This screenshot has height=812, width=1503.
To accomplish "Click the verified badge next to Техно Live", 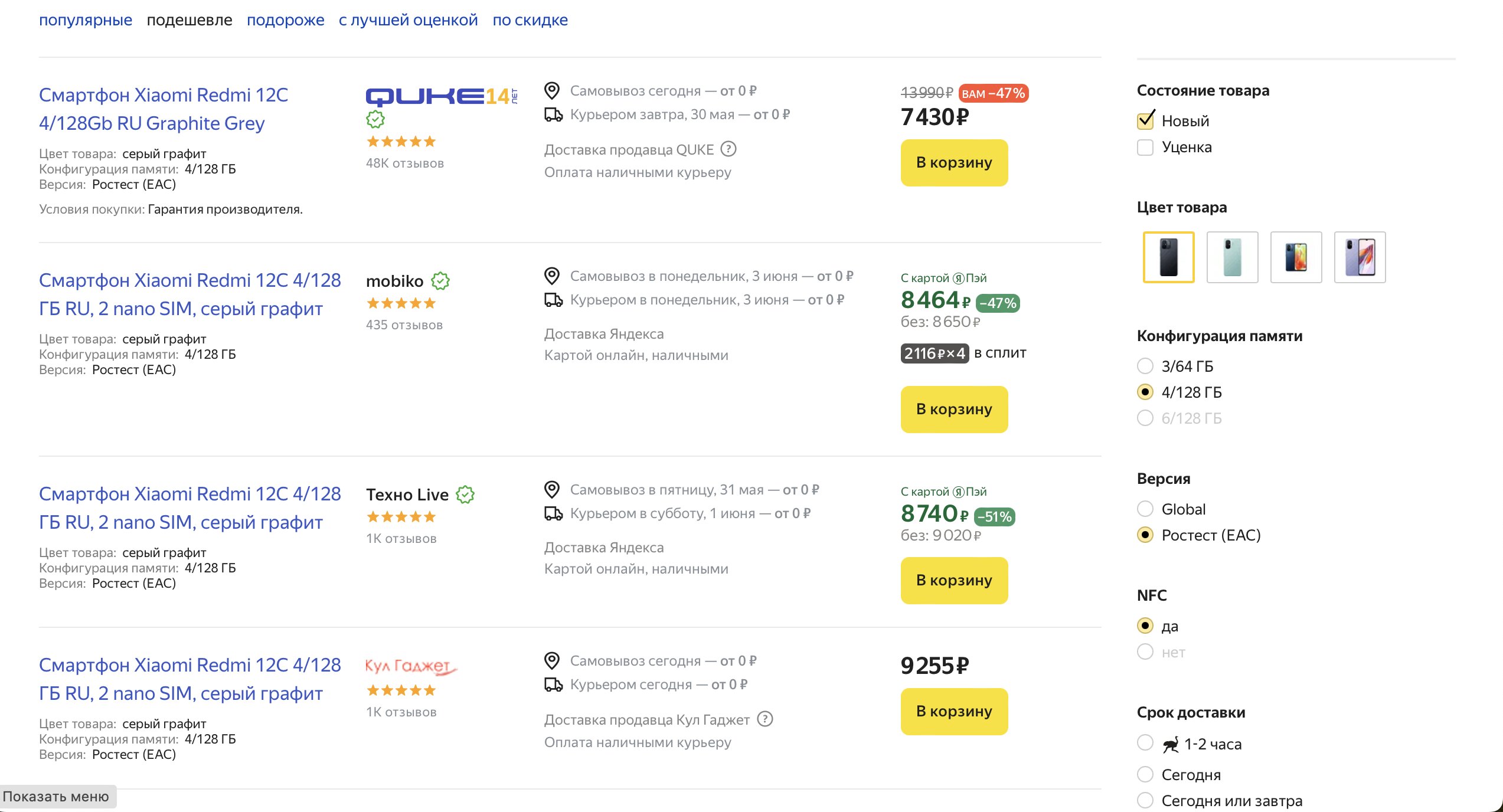I will [466, 495].
